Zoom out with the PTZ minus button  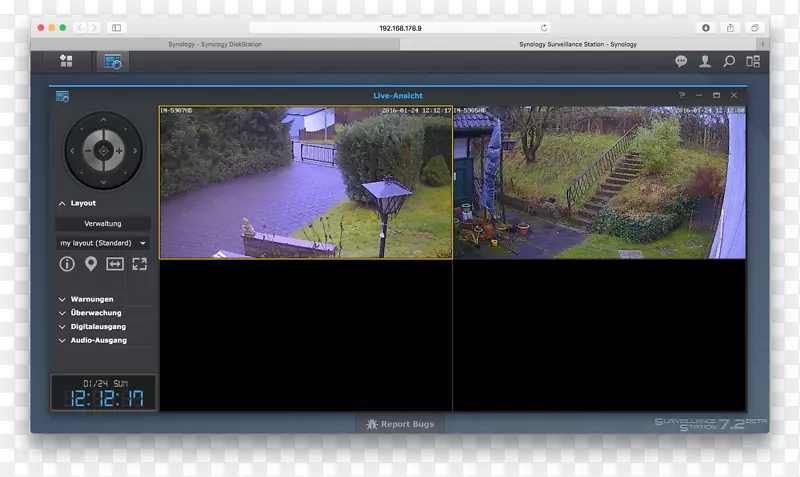[x=88, y=151]
